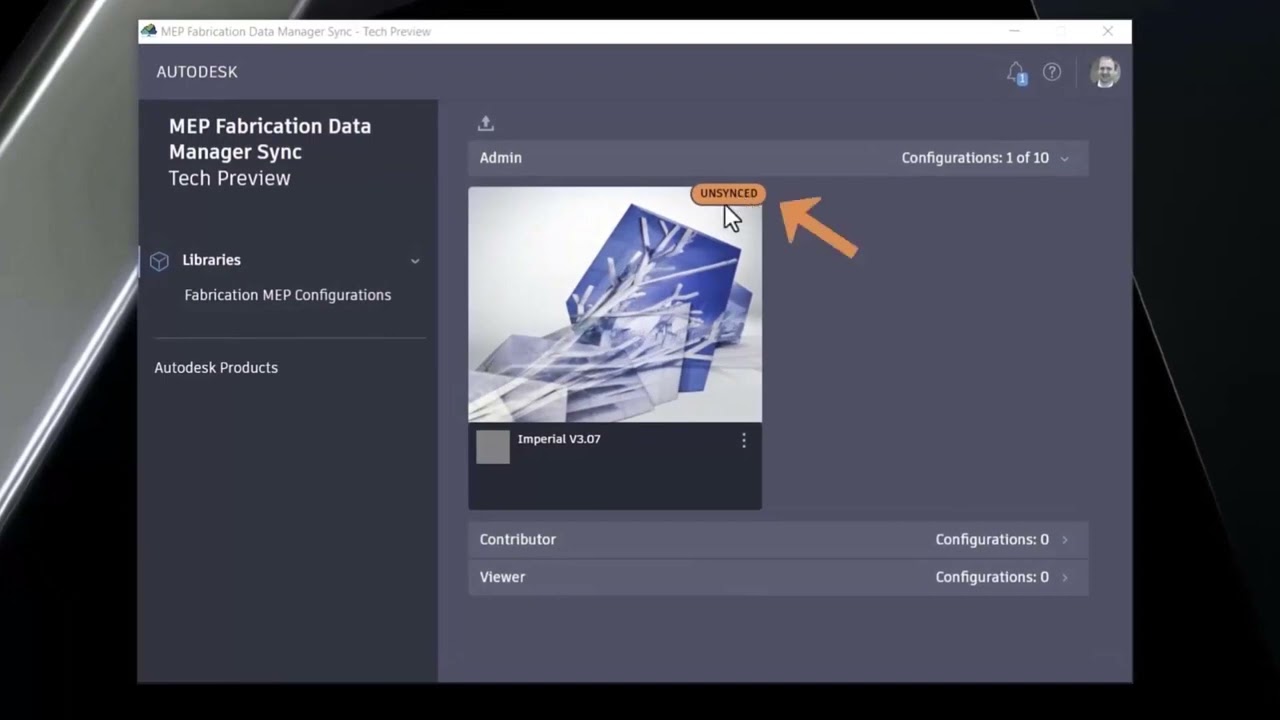The height and width of the screenshot is (720, 1280).
Task: Open Fabrication MEP Configurations
Action: point(287,295)
